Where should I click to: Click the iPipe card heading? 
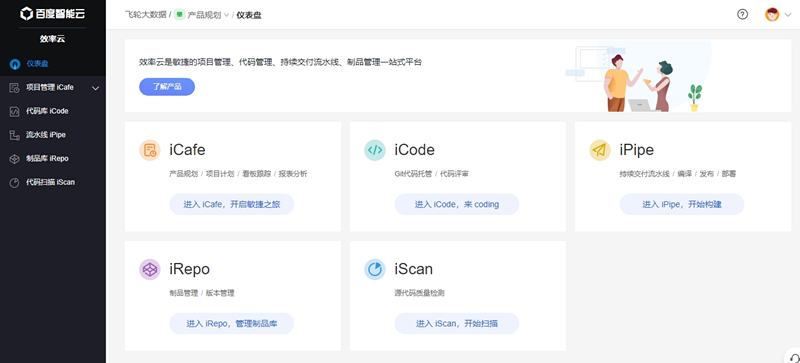636,150
